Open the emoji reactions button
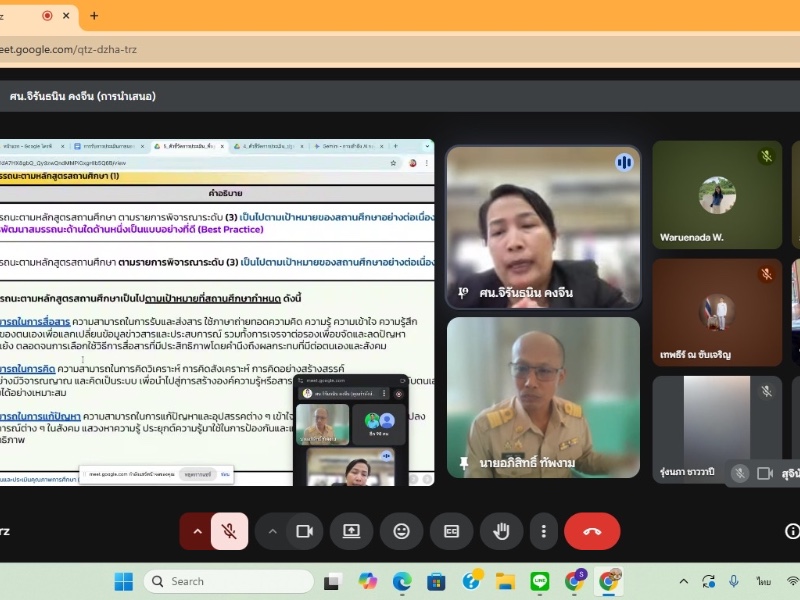The image size is (800, 600). [401, 531]
